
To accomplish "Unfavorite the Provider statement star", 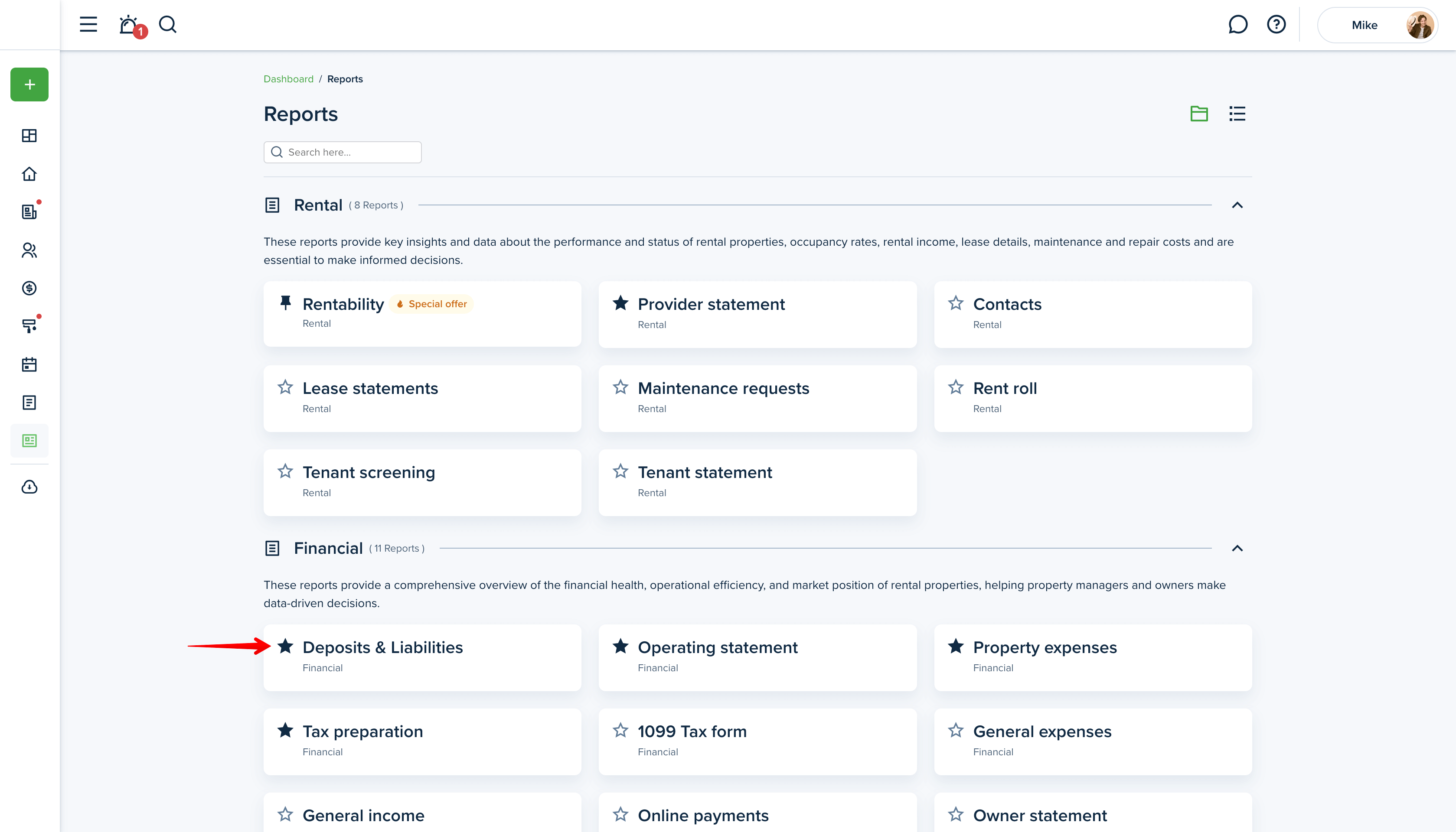I will pos(620,303).
